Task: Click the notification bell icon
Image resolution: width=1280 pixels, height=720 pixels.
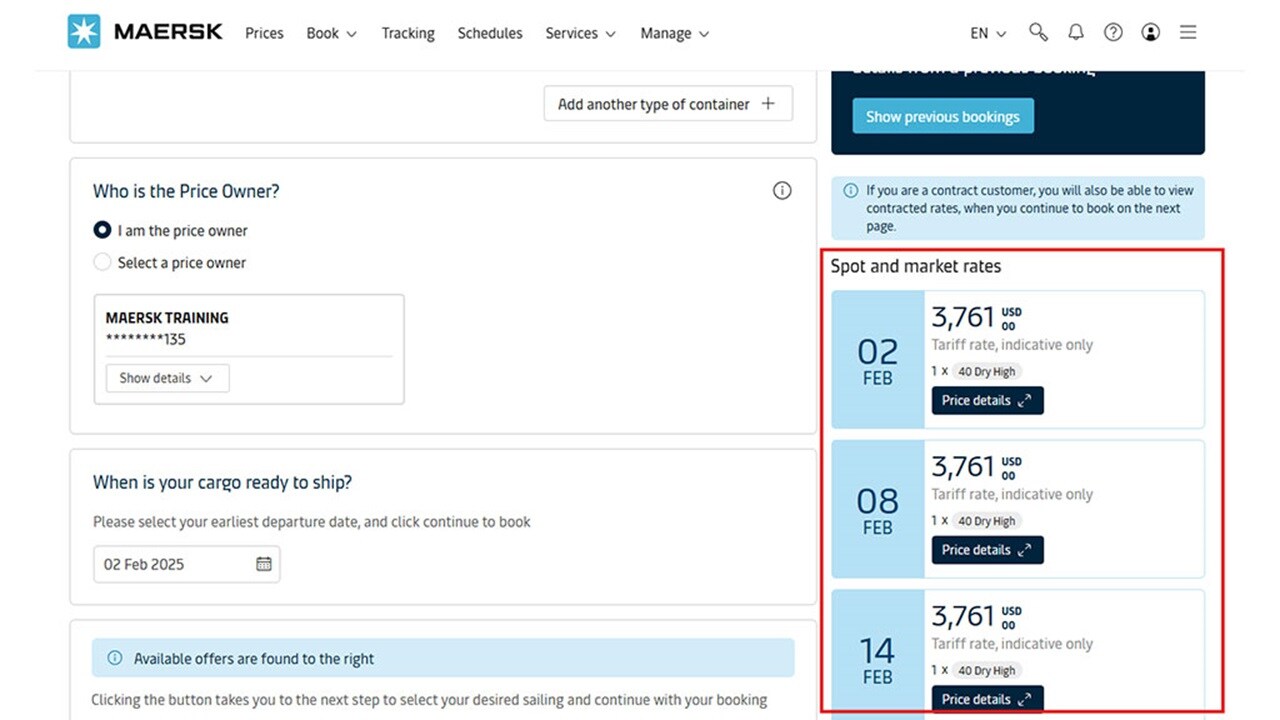Action: tap(1075, 32)
